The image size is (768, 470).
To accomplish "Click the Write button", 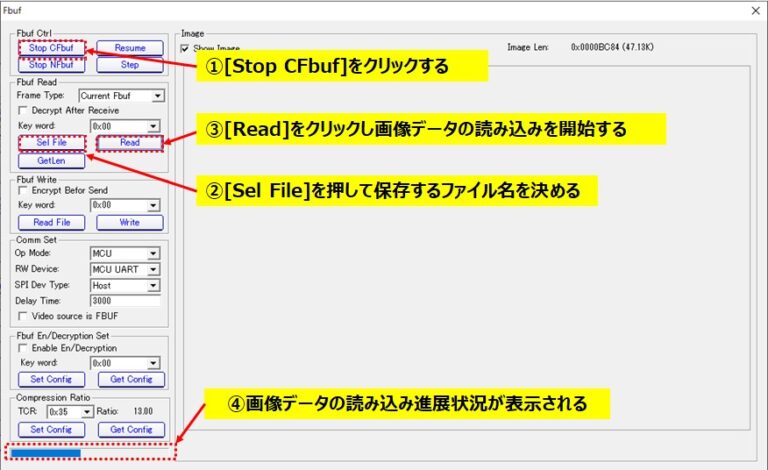I will (x=130, y=222).
